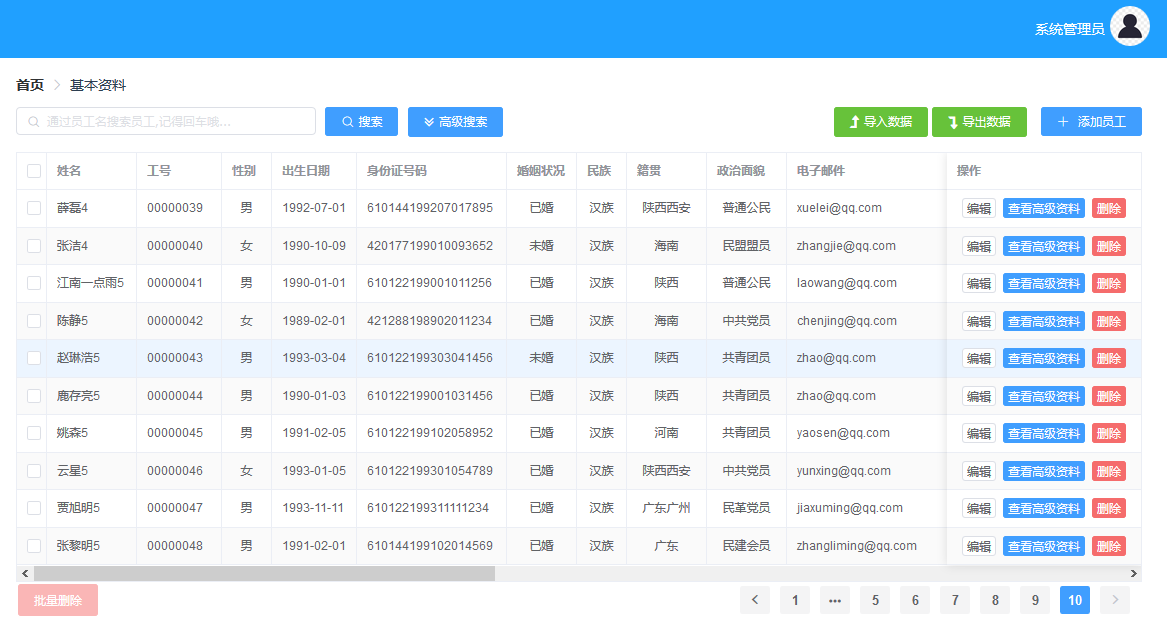This screenshot has height=624, width=1167.
Task: Click ID number 610122199311111234 cell
Action: 428,508
